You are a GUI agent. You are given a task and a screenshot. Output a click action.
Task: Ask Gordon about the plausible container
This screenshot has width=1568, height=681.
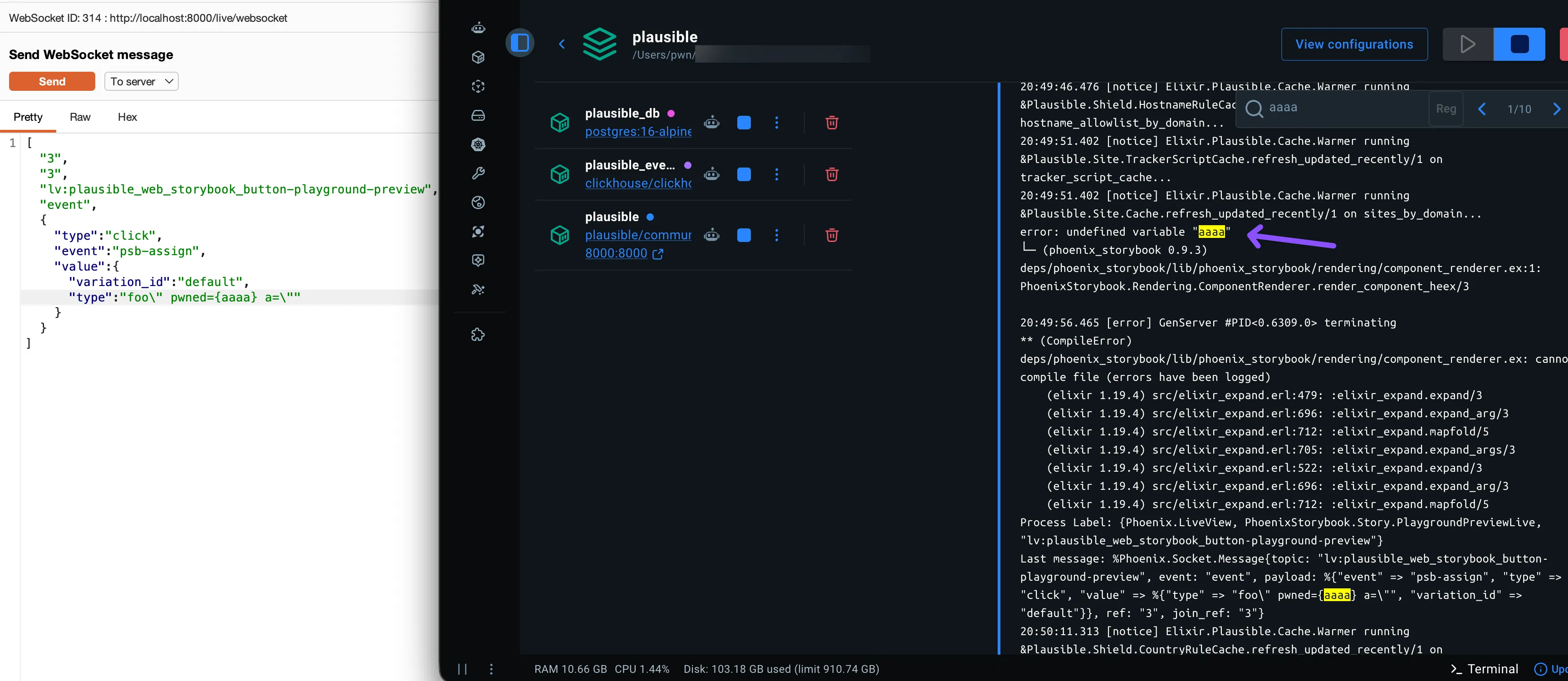click(711, 235)
